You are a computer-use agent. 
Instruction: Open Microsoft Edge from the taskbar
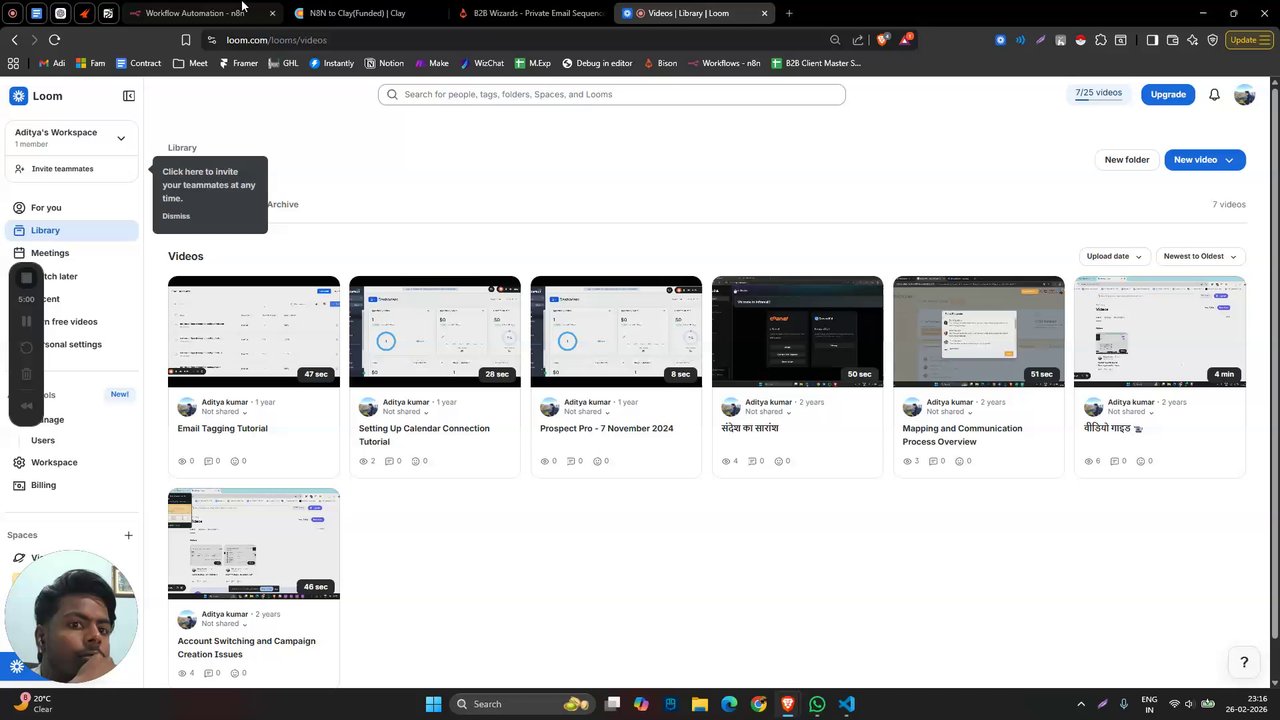tap(729, 704)
